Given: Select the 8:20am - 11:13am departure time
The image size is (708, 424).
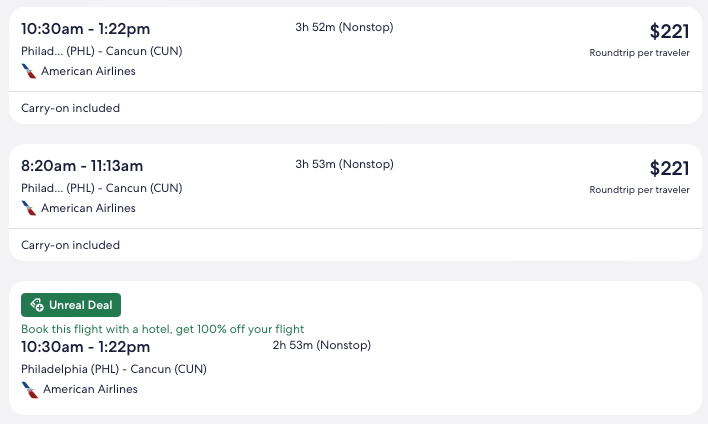Looking at the screenshot, I should pos(82,166).
